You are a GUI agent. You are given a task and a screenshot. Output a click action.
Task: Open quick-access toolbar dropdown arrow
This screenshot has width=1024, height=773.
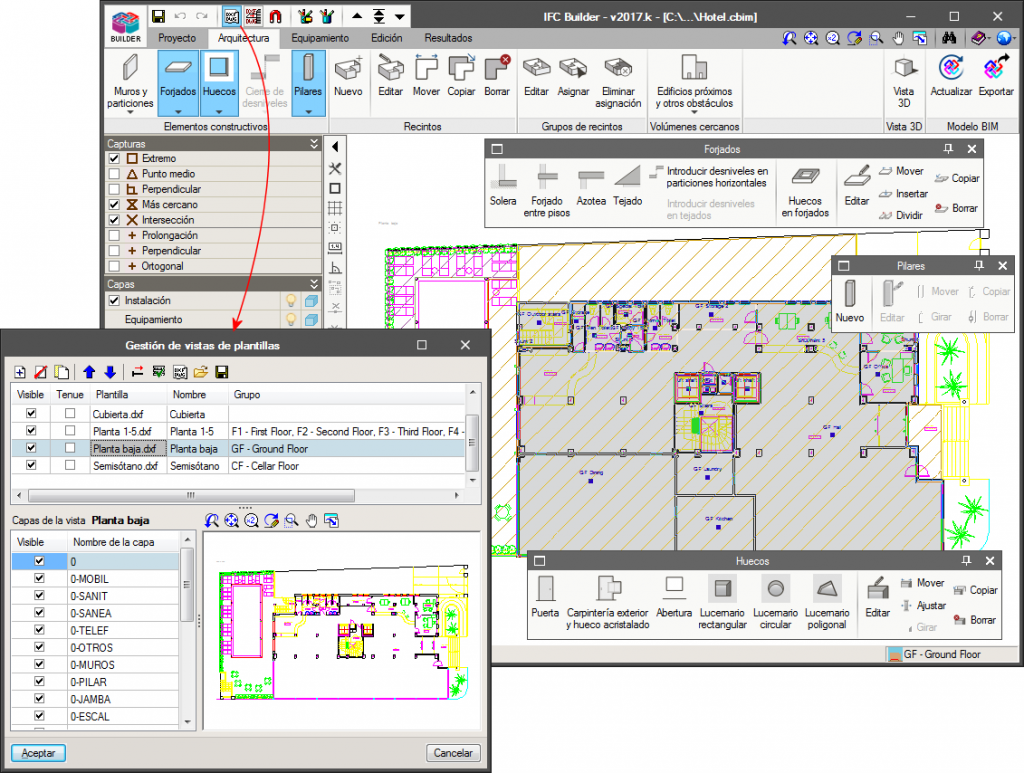pos(400,16)
